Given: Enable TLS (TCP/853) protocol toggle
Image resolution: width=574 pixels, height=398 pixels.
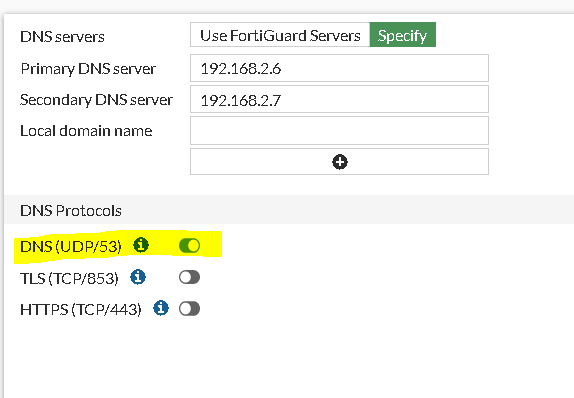Looking at the screenshot, I should [189, 277].
